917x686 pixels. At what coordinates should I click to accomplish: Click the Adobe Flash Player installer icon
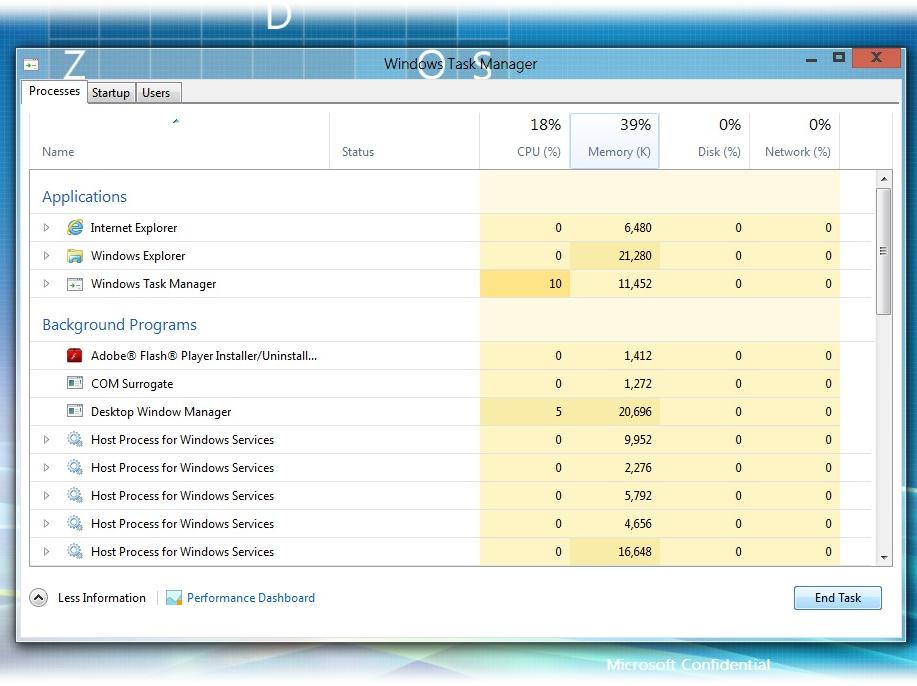pos(74,356)
